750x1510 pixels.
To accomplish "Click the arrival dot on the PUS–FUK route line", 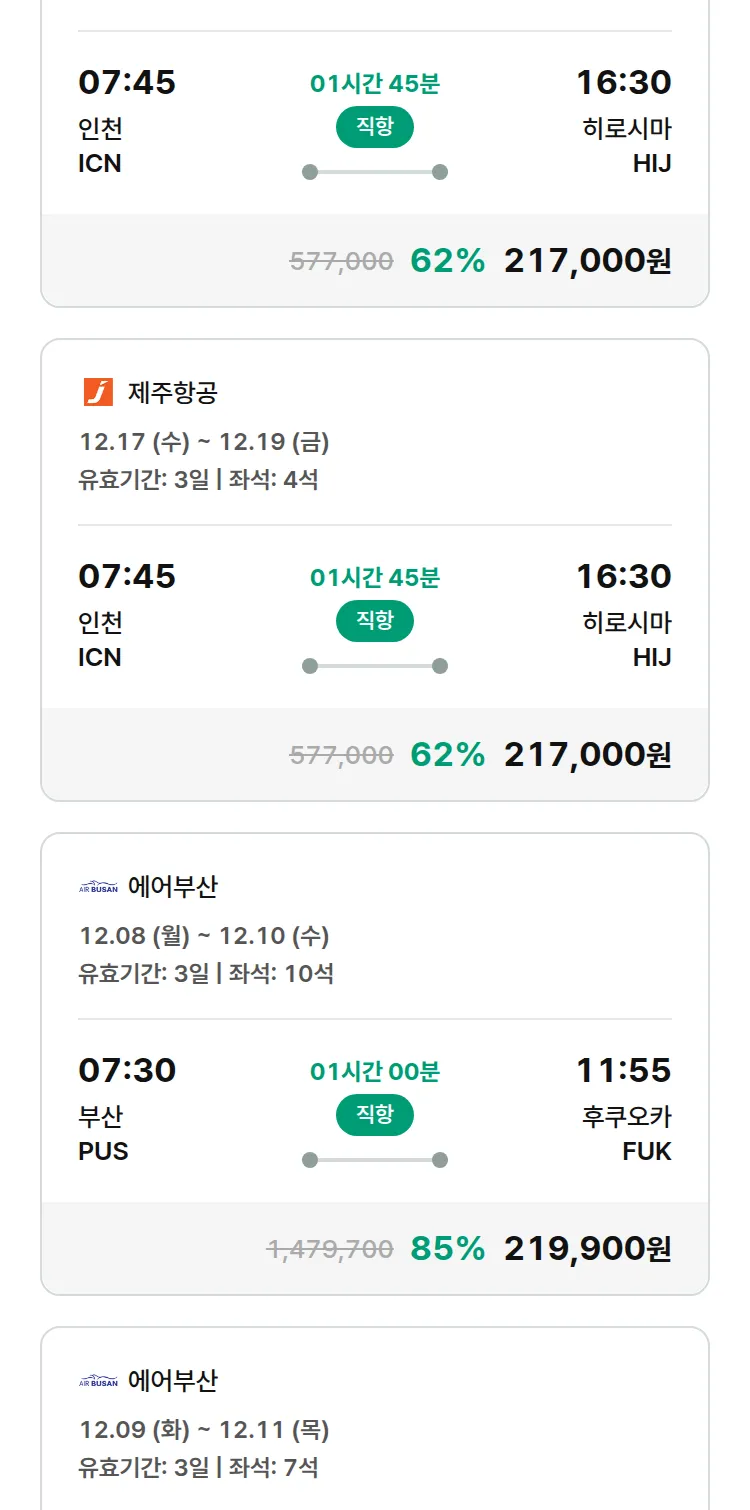I will click(440, 1160).
